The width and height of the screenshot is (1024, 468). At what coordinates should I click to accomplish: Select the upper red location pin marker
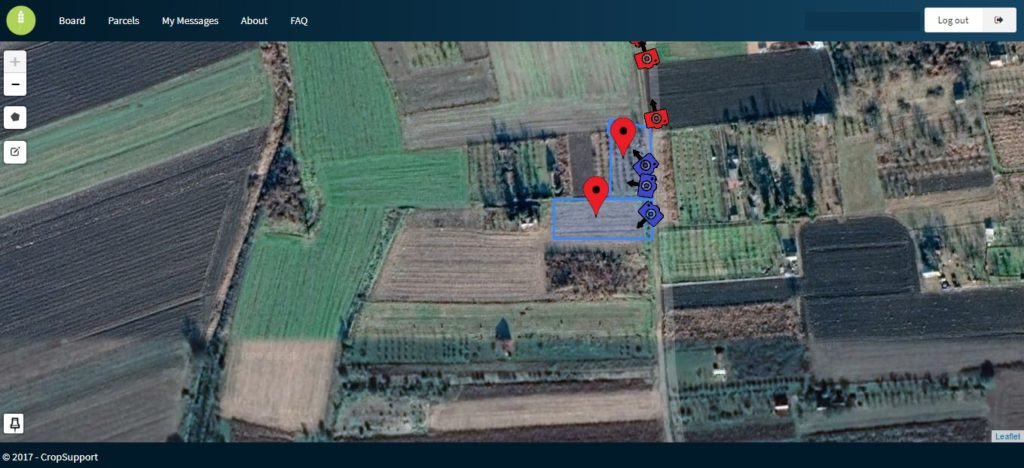tap(624, 136)
